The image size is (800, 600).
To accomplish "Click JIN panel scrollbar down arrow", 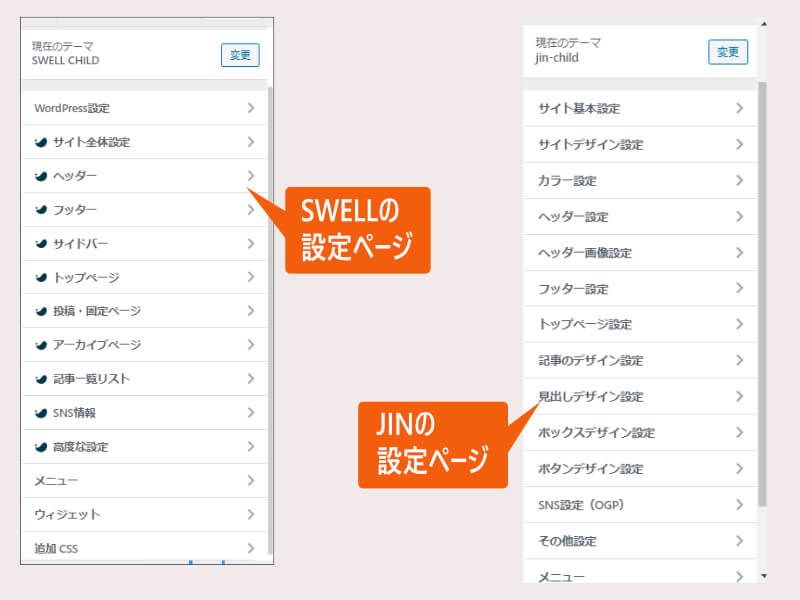I will click(764, 576).
